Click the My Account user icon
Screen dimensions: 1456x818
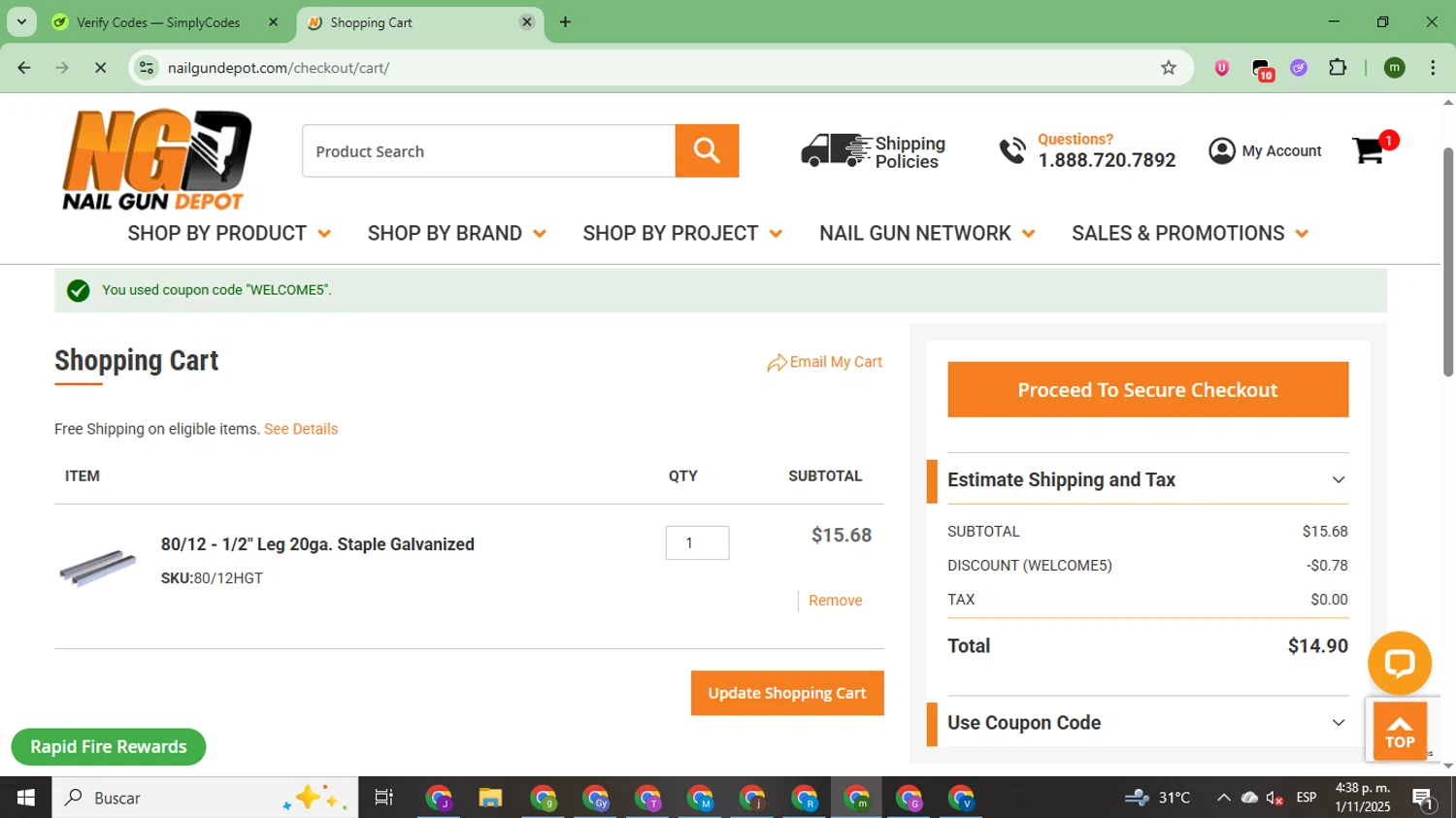1222,150
